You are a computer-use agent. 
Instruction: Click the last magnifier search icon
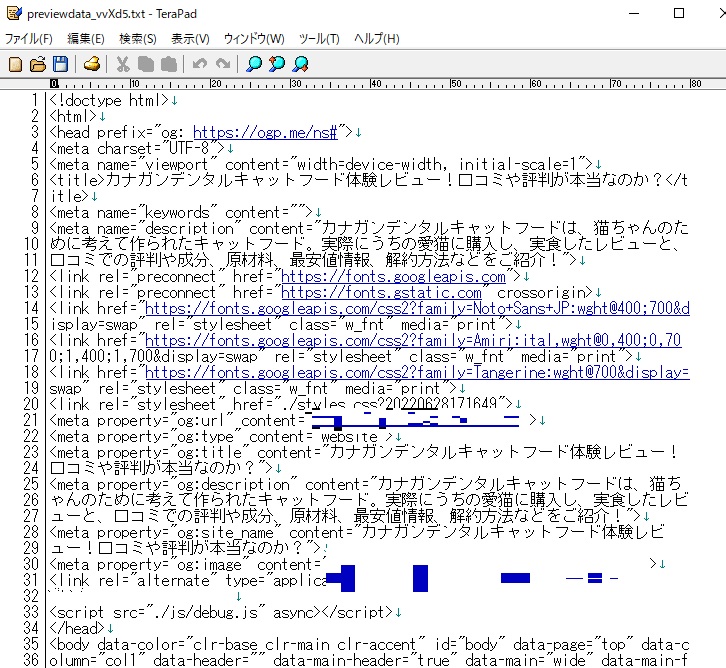click(x=300, y=64)
